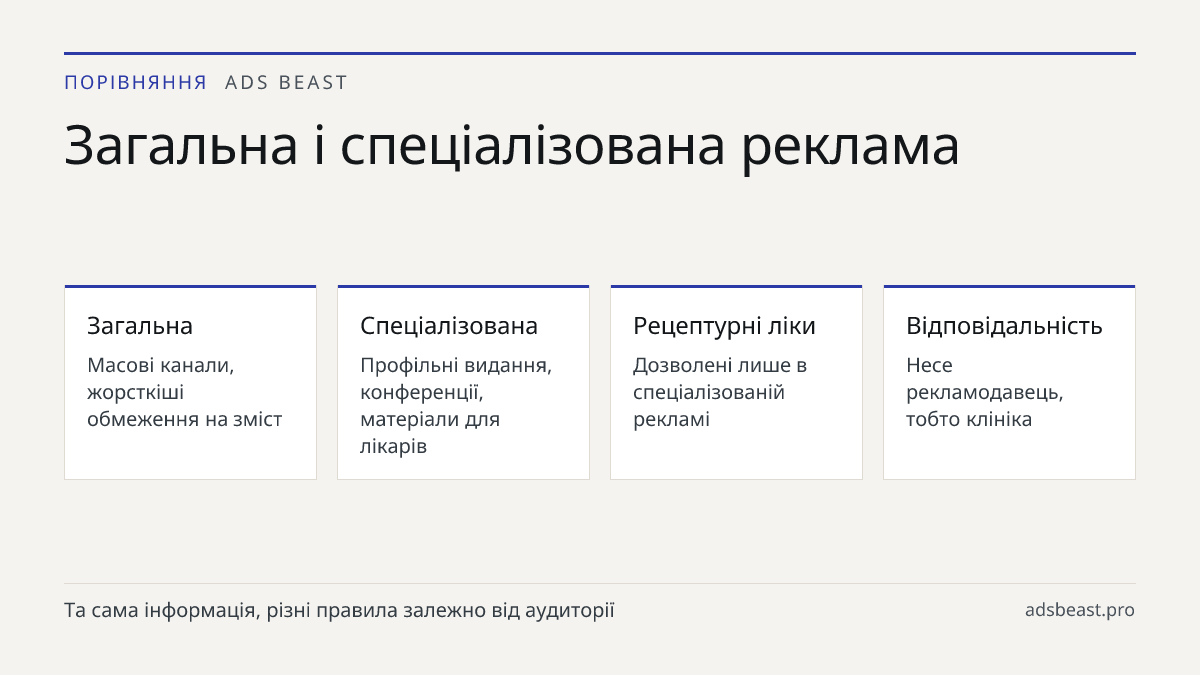The image size is (1200, 675).
Task: Click the 'Відповідальність' card title
Action: point(1004,326)
